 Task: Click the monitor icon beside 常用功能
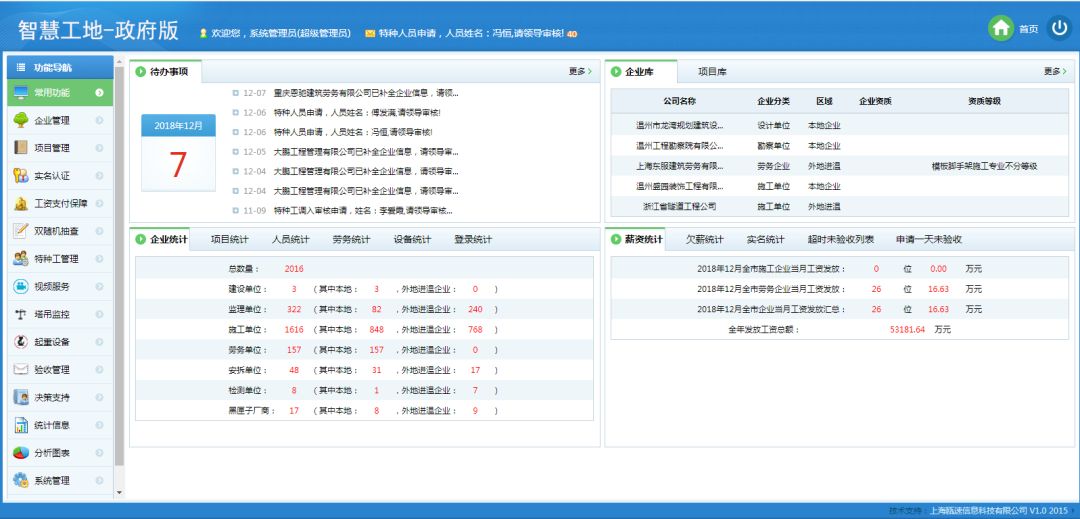pyautogui.click(x=21, y=92)
